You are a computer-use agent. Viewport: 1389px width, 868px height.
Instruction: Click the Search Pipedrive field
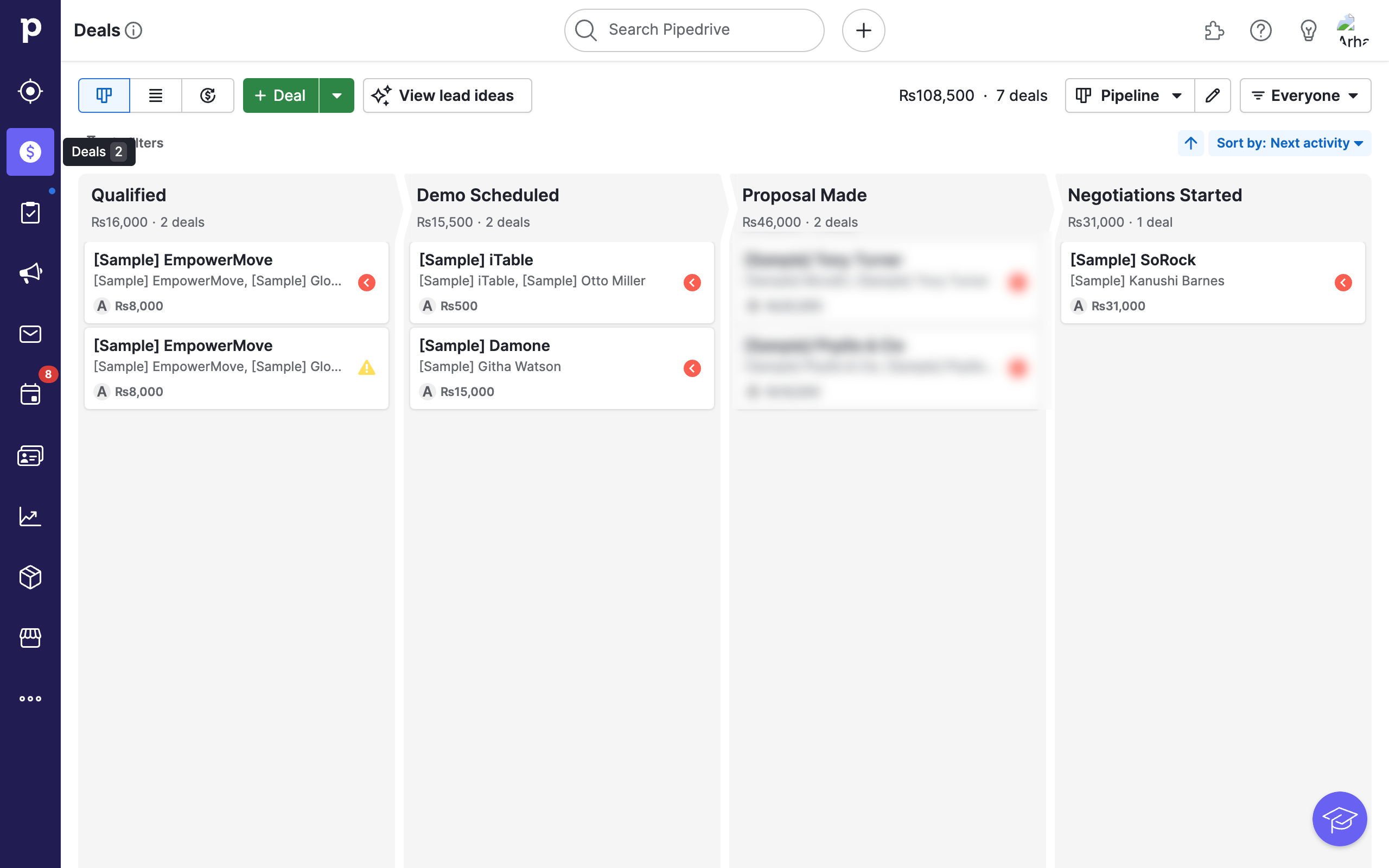pyautogui.click(x=694, y=30)
